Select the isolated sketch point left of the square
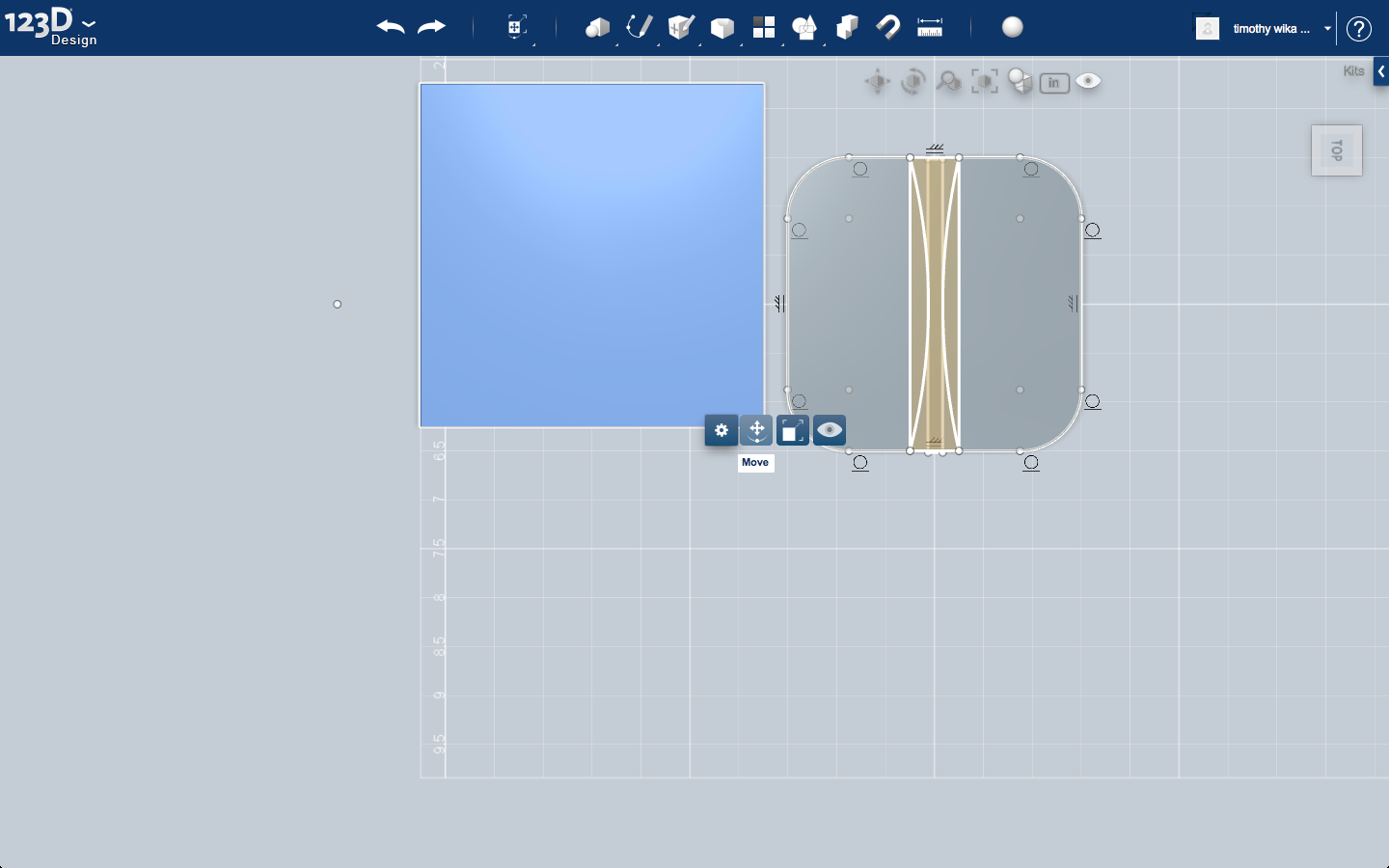This screenshot has width=1389, height=868. point(338,305)
